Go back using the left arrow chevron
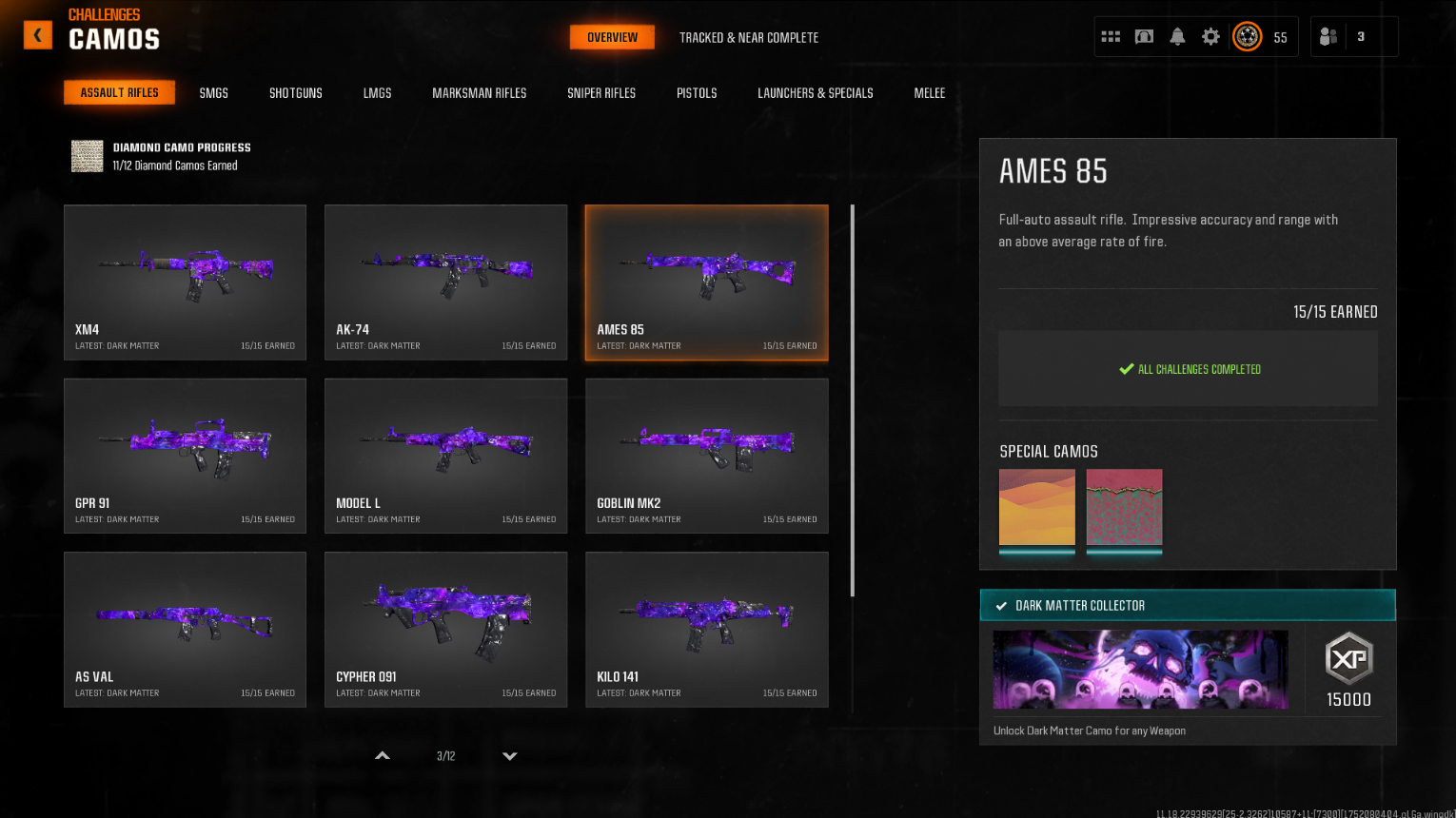Viewport: 1456px width, 818px height. coord(37,34)
